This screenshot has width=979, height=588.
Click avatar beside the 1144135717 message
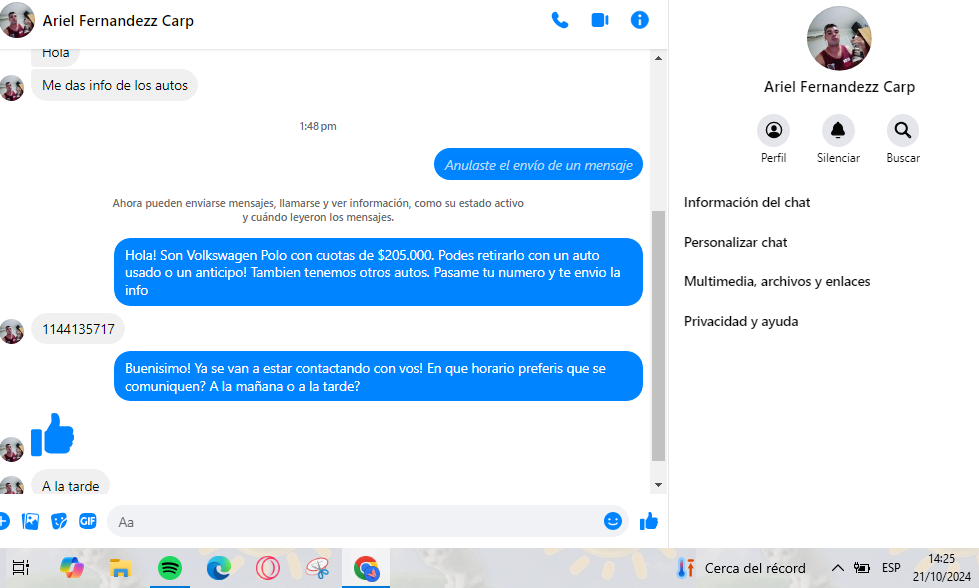pyautogui.click(x=12, y=331)
